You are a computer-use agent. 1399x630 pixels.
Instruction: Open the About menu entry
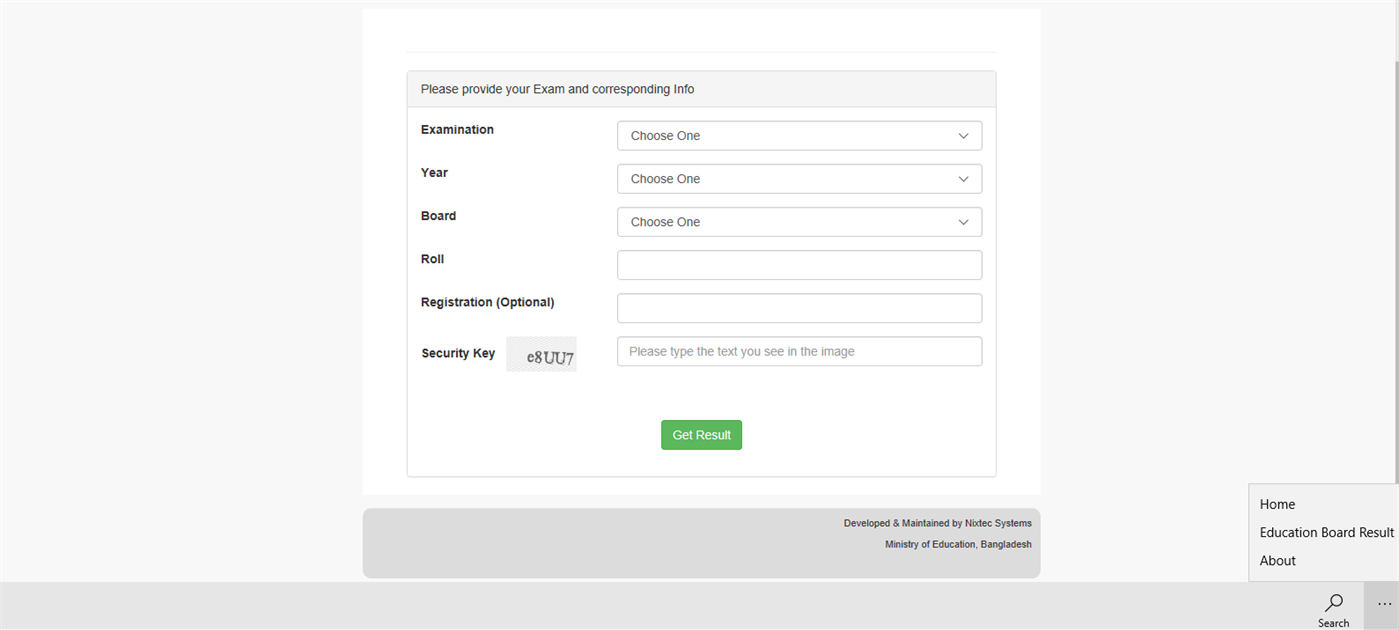click(x=1277, y=561)
